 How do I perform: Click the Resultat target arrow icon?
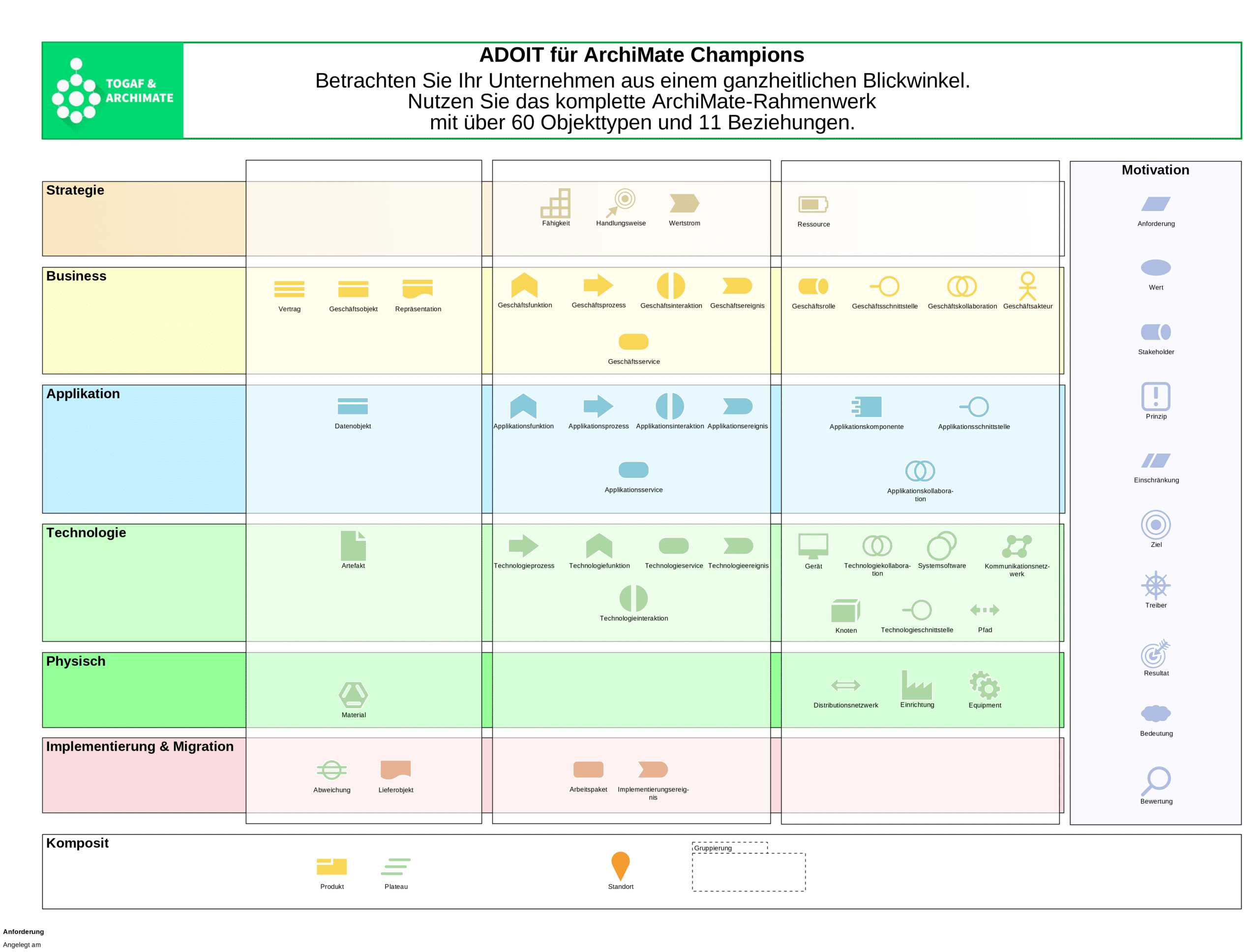coord(1155,653)
